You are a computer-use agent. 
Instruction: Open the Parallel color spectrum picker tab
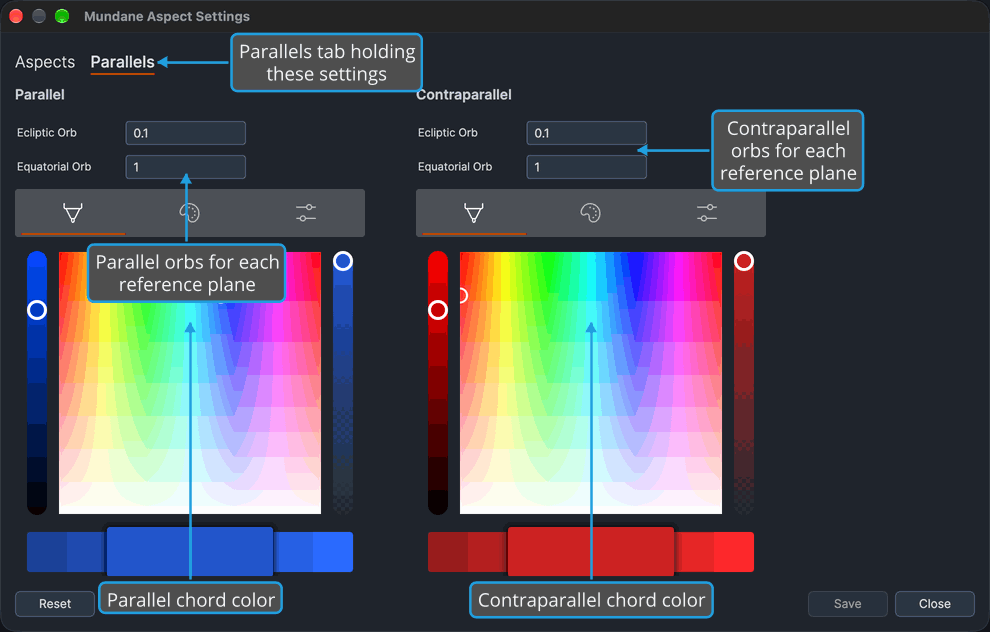click(73, 213)
